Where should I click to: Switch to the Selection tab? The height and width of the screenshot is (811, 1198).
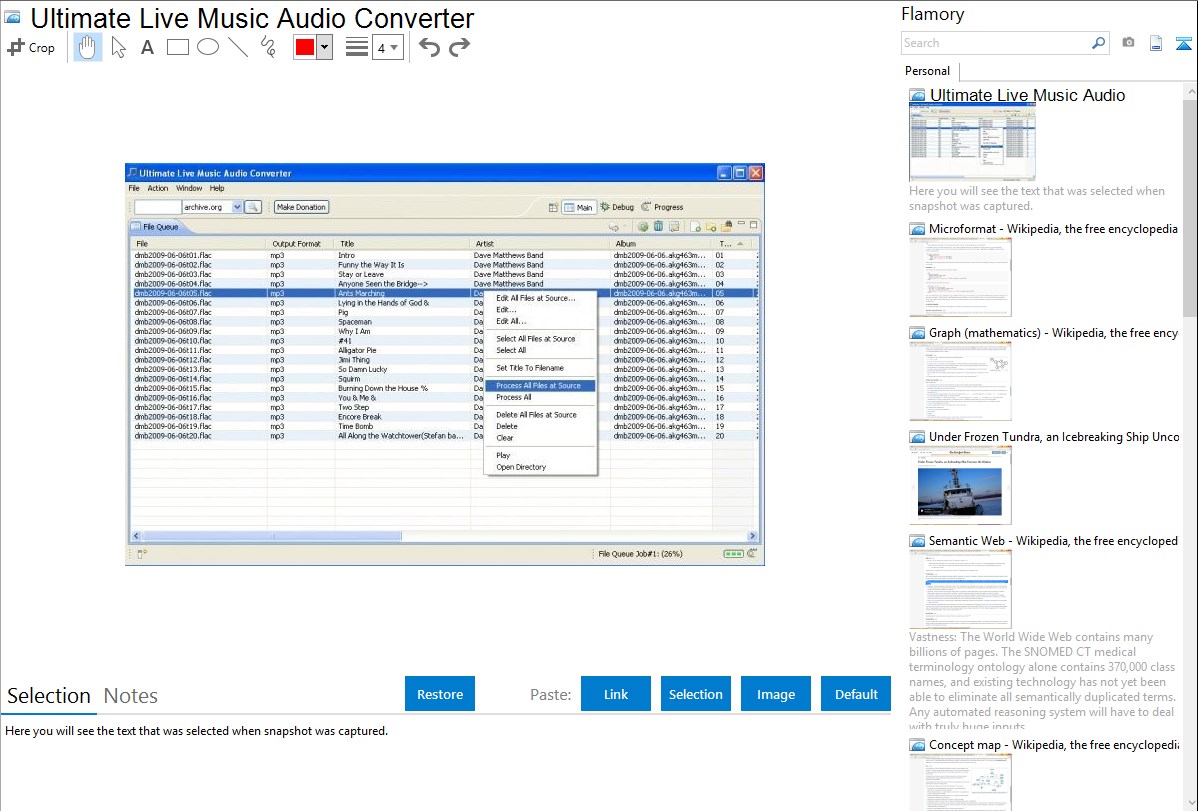49,696
